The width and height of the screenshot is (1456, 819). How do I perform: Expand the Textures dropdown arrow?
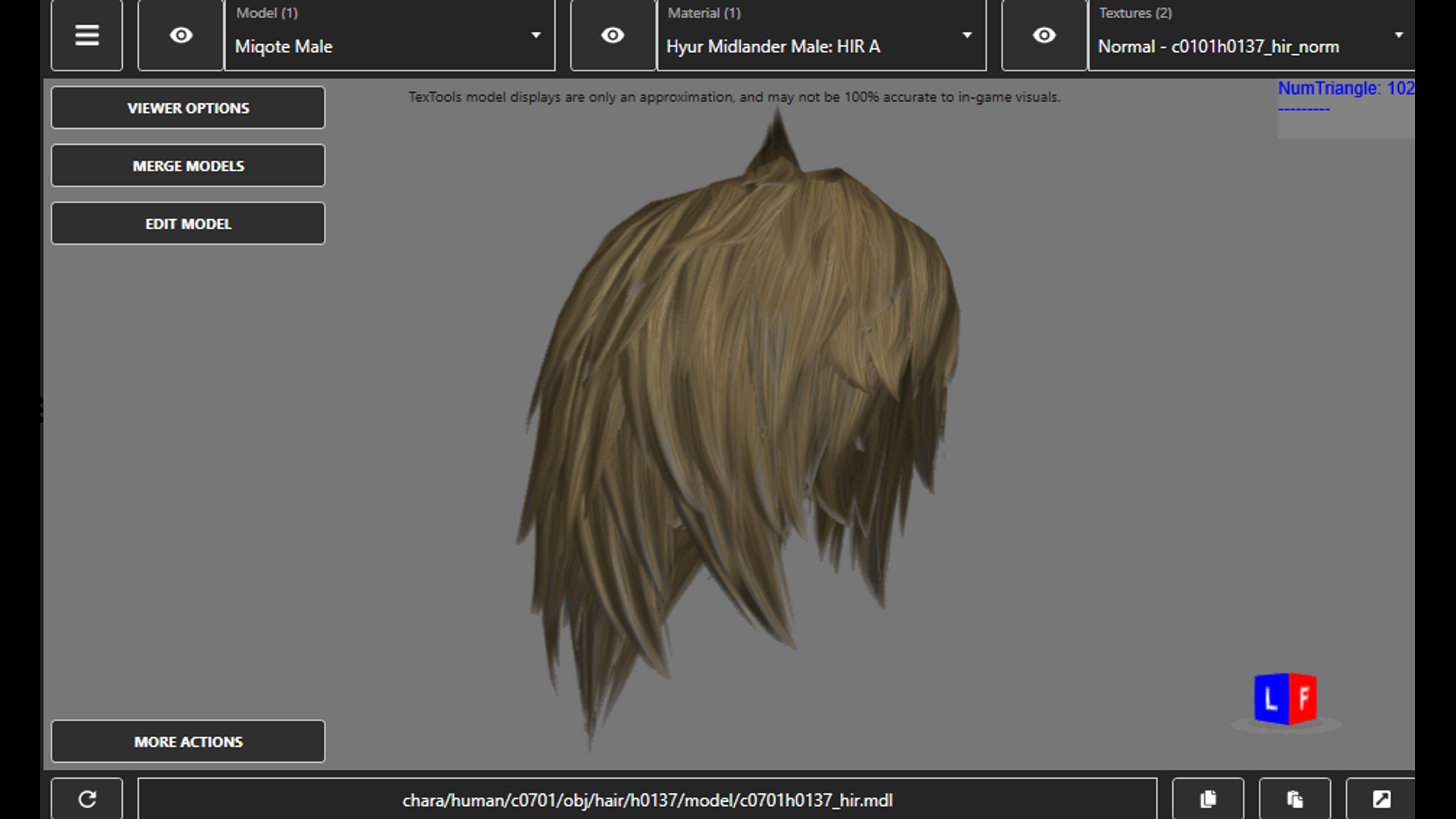(x=1398, y=35)
